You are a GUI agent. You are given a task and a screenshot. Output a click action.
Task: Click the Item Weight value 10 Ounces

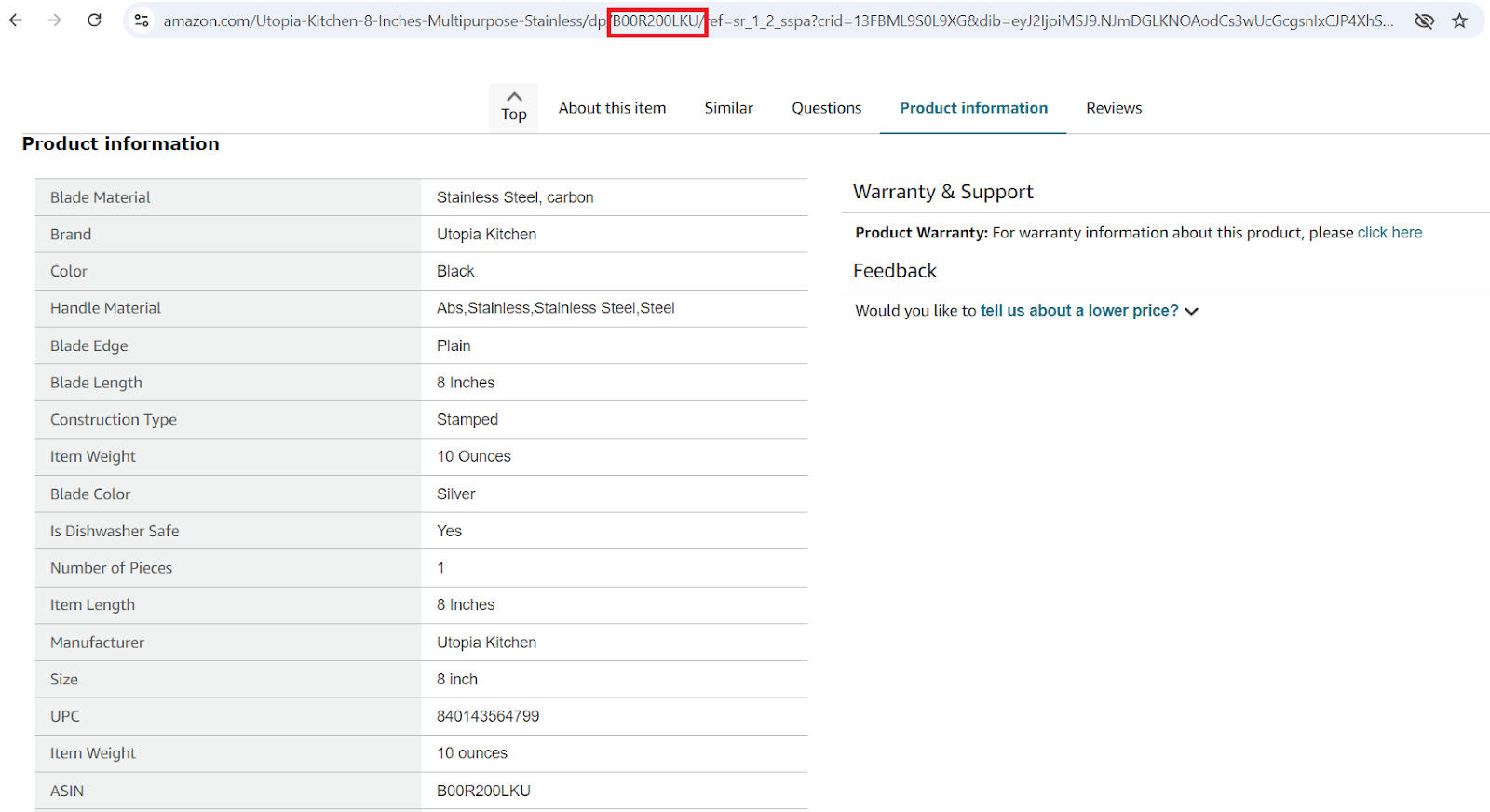tap(474, 456)
